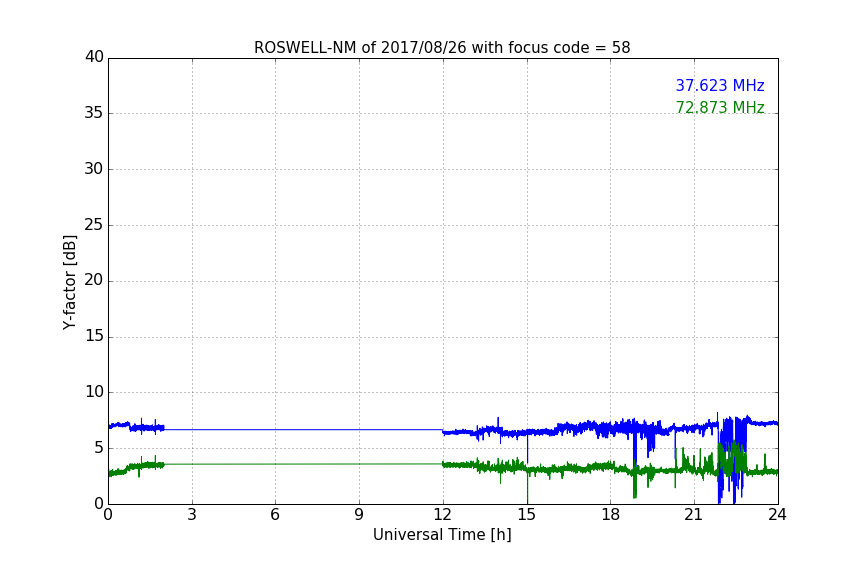864x576 pixels.
Task: Click x-axis tick label 12
Action: point(443,515)
